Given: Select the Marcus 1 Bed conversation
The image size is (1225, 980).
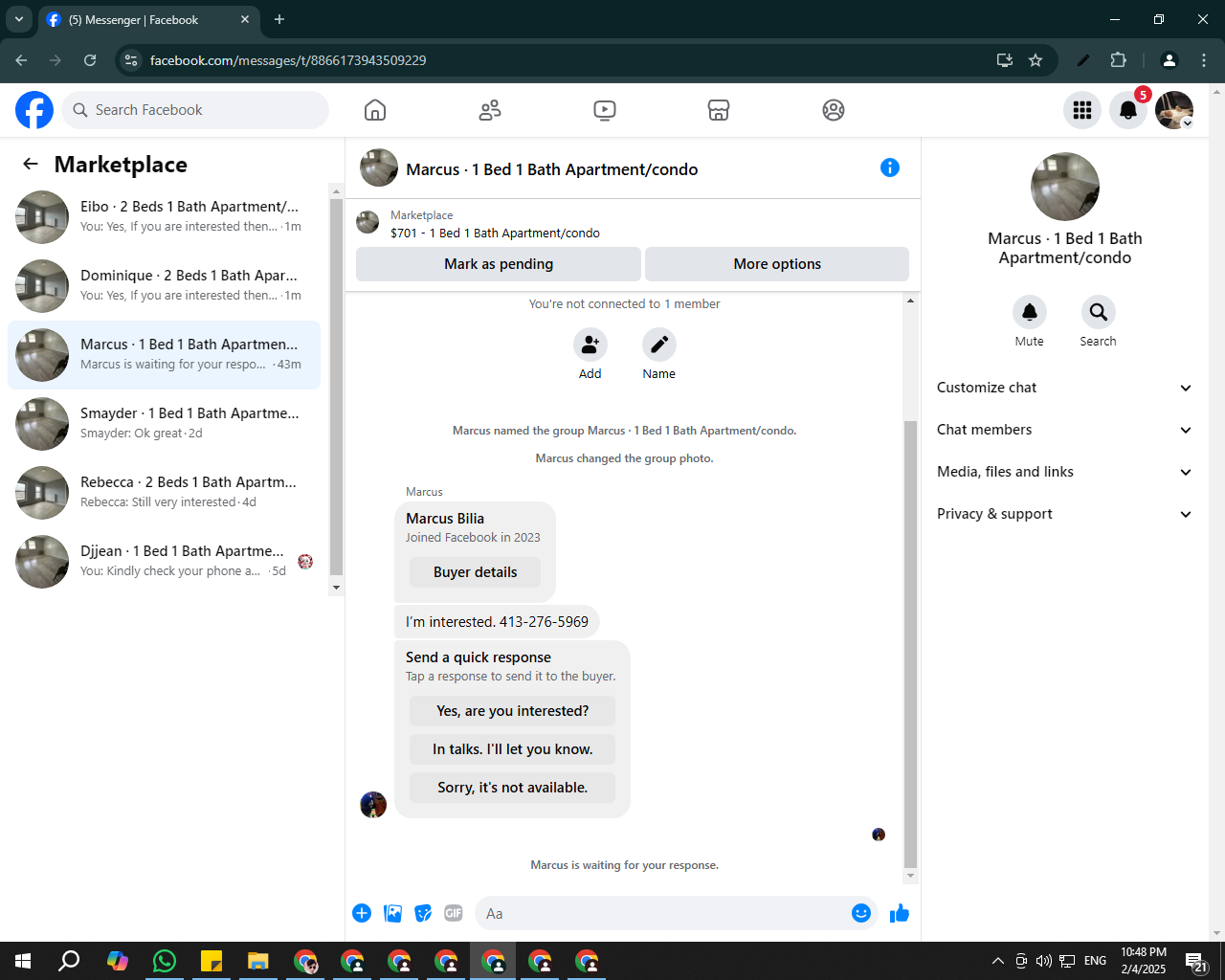Looking at the screenshot, I should (x=164, y=355).
